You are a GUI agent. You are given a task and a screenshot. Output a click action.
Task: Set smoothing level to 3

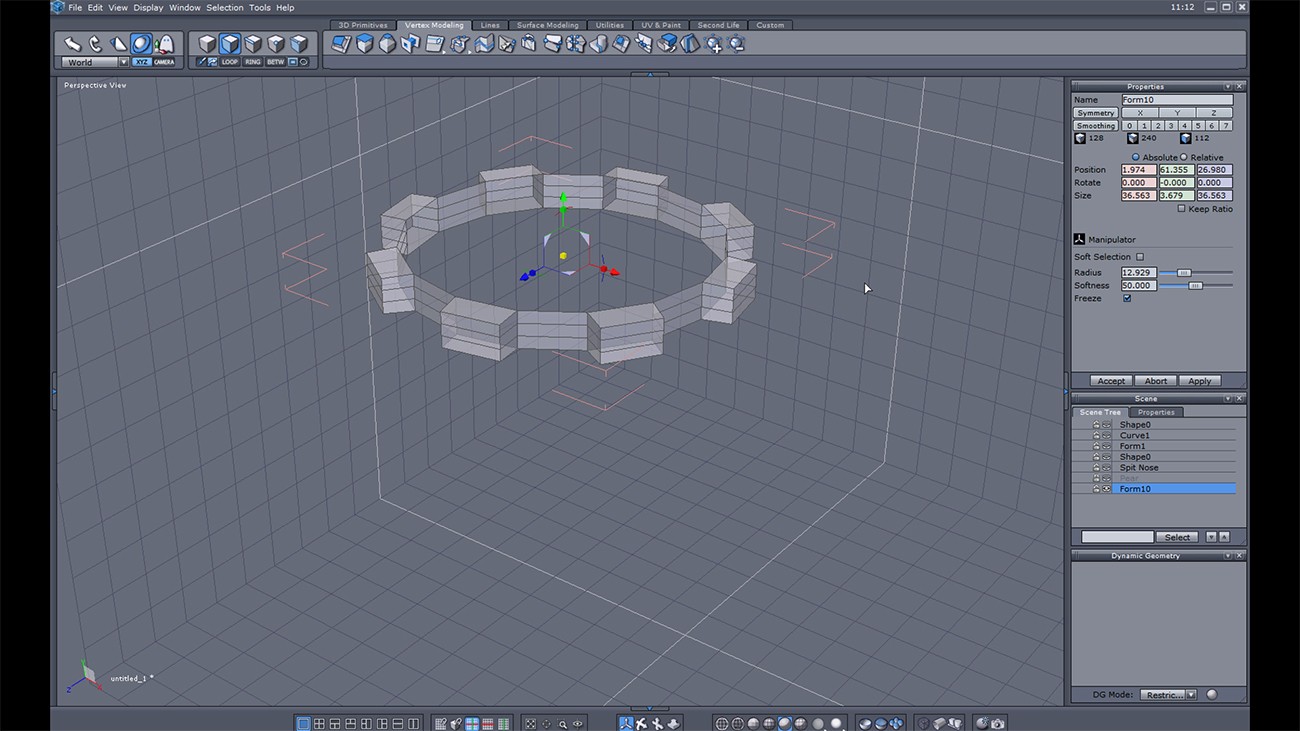tap(1171, 126)
